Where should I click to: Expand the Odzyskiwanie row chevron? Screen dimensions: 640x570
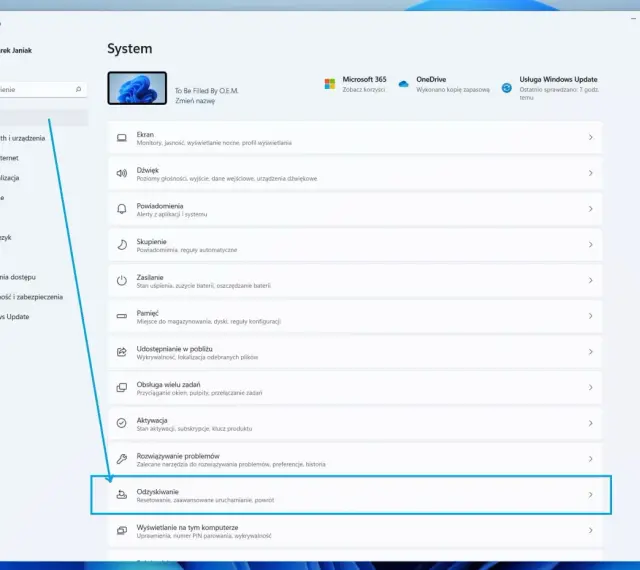click(591, 494)
